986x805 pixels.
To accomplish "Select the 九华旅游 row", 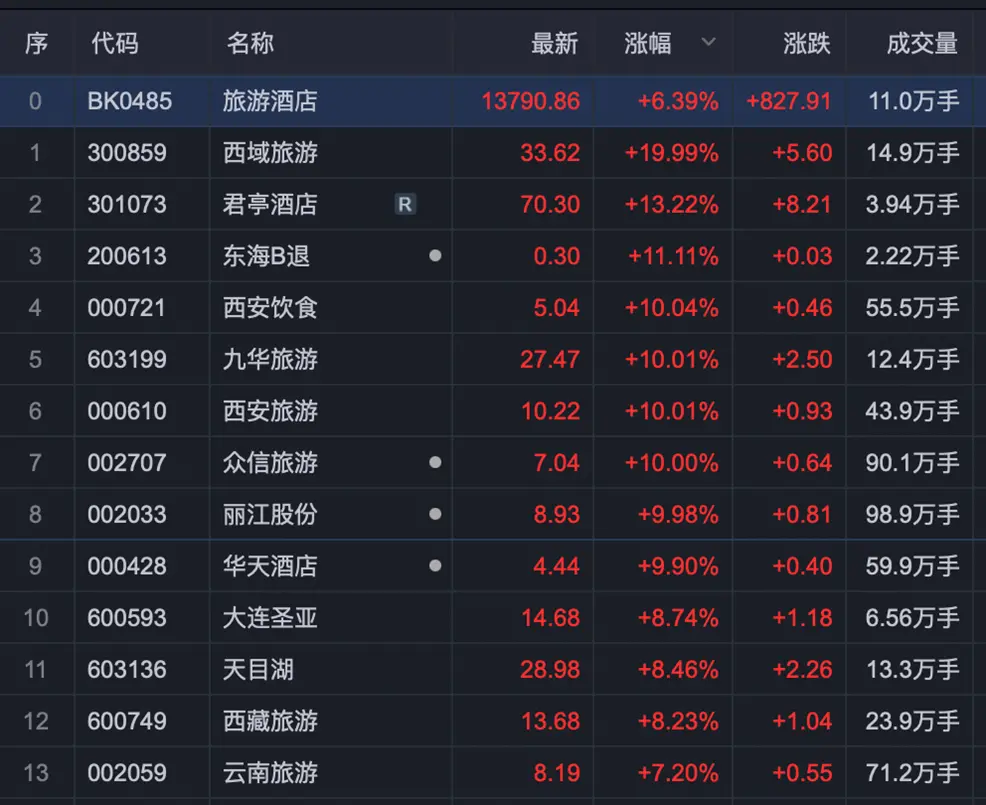I will click(493, 359).
